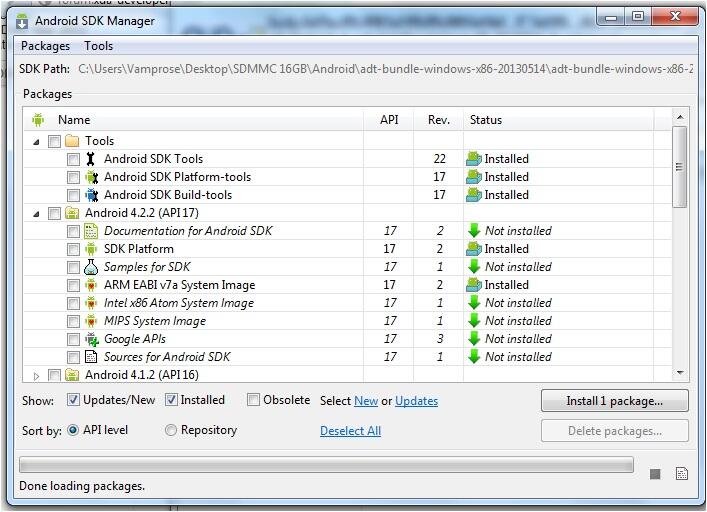Click the Install 1 package button
The height and width of the screenshot is (512, 707).
click(x=614, y=401)
